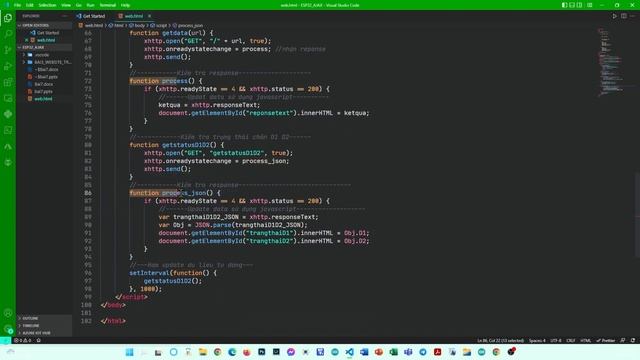Collapse the ESP32_AJAX folder section
This screenshot has height=360, width=640.
[x=44, y=47]
